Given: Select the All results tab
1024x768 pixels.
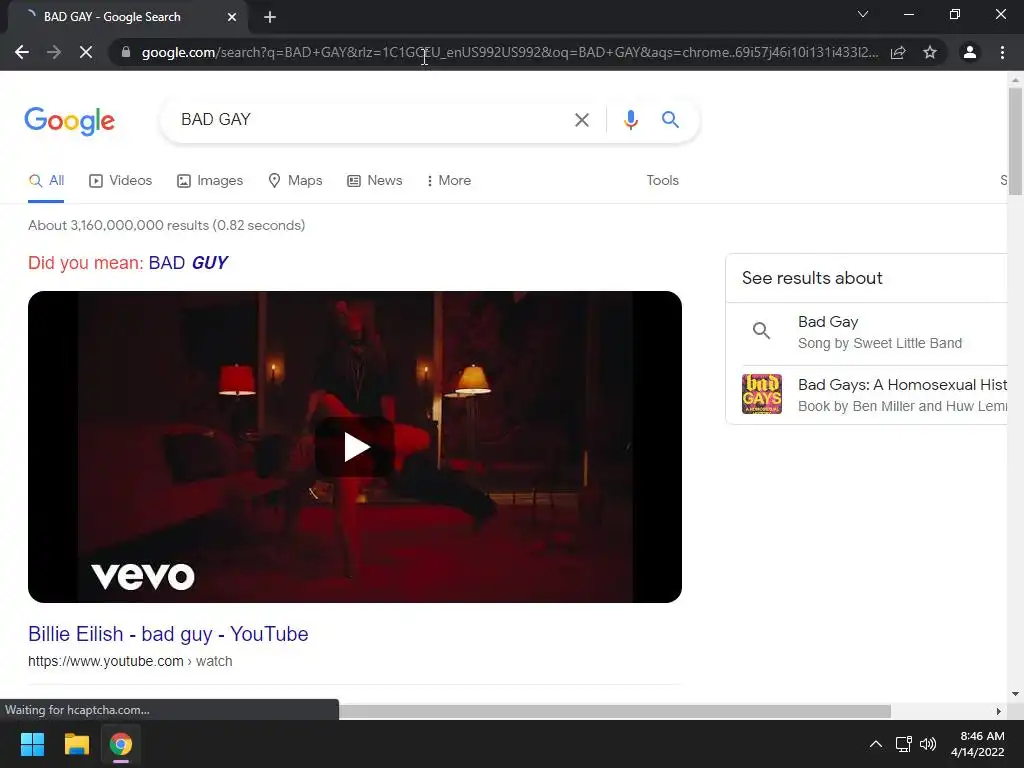Looking at the screenshot, I should (46, 181).
